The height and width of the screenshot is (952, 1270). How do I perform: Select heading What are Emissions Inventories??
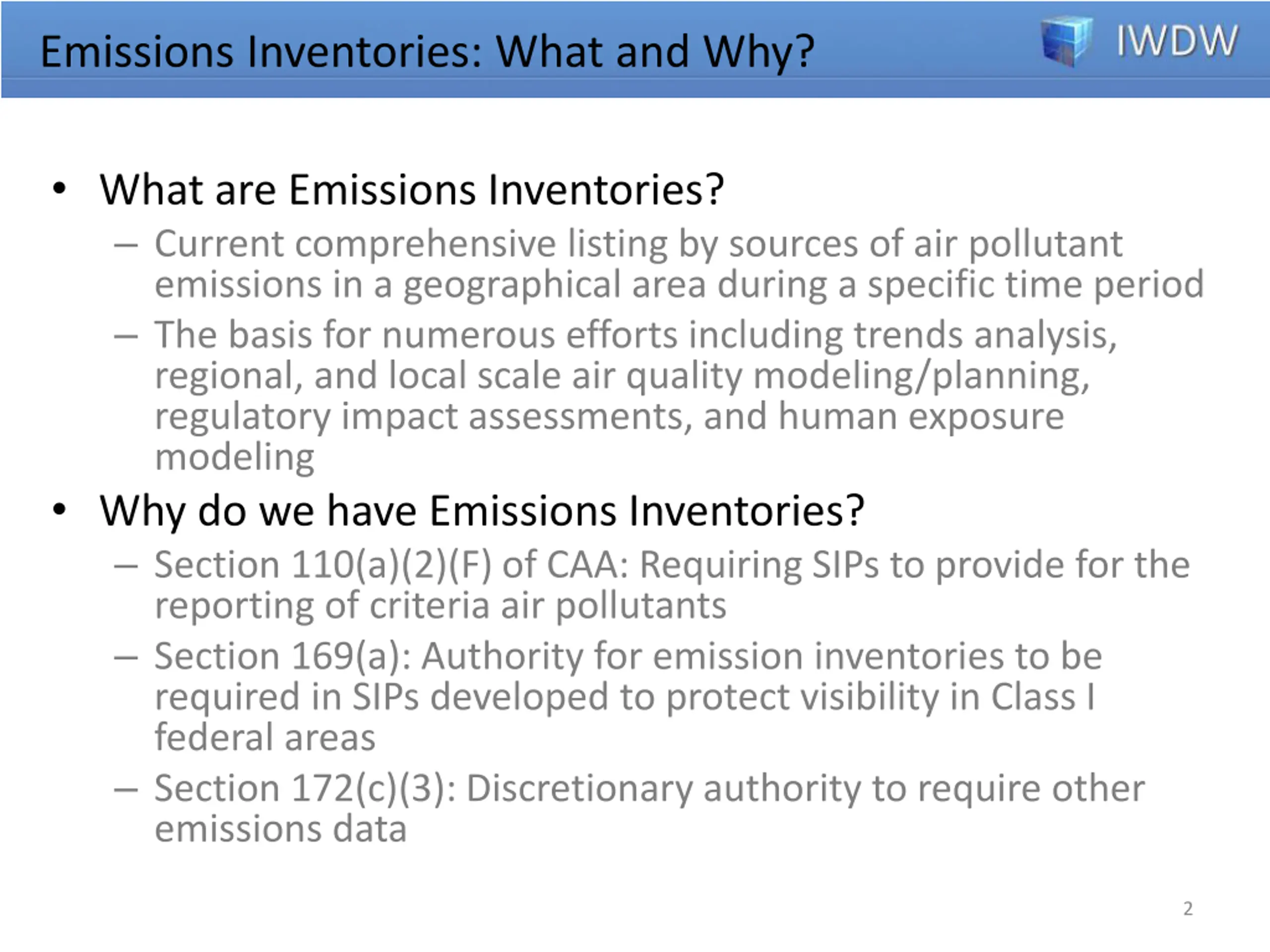[412, 189]
